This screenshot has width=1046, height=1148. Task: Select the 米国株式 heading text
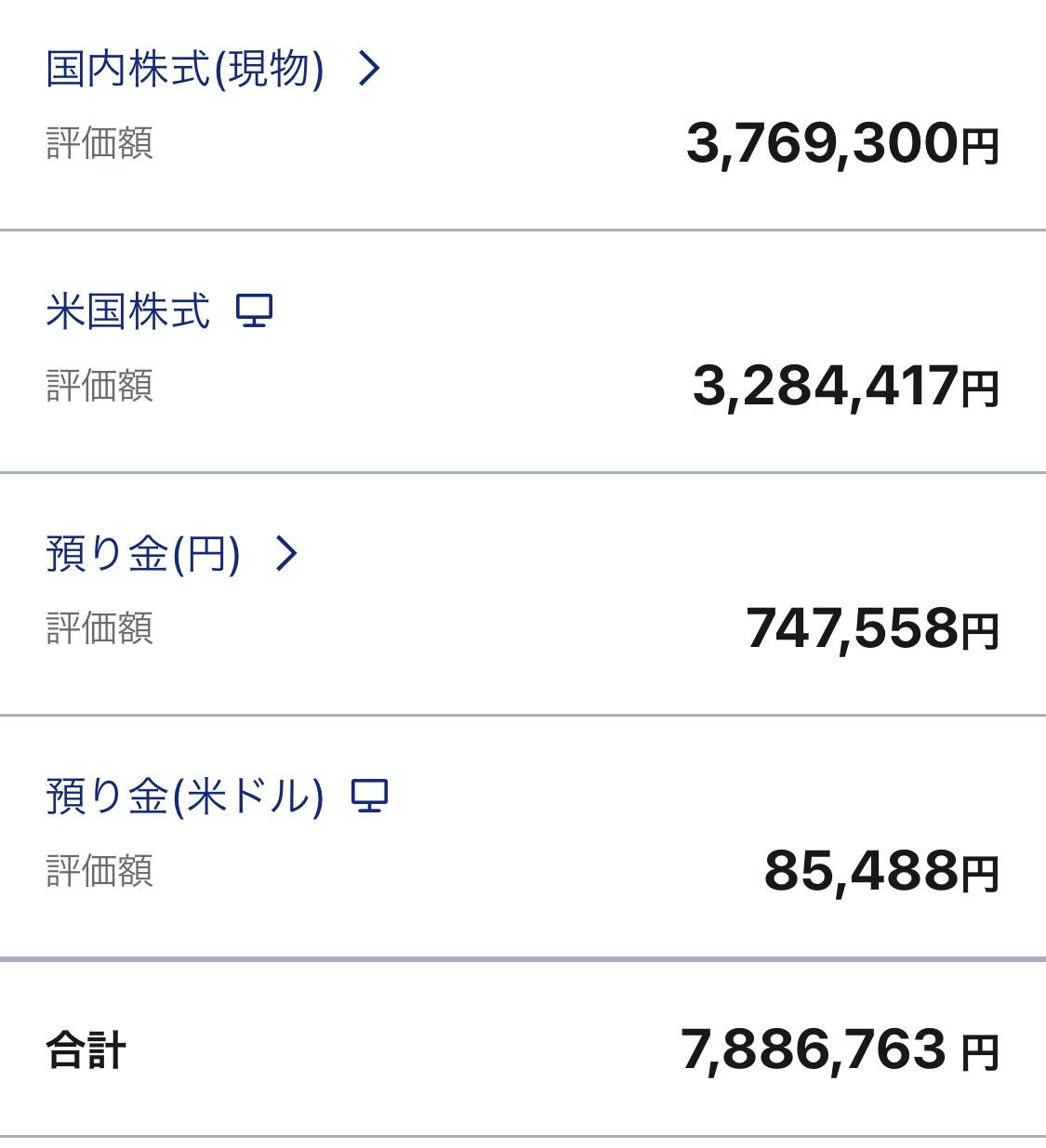pos(127,310)
